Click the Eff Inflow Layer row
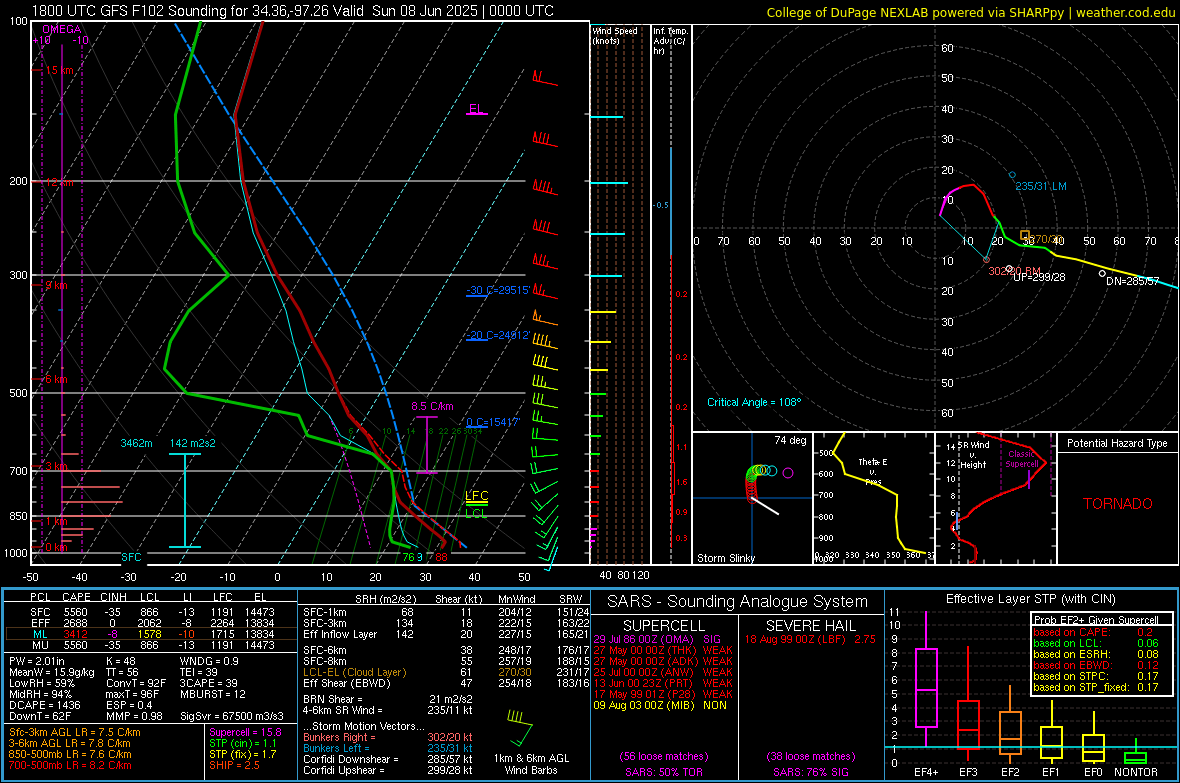 click(x=446, y=634)
